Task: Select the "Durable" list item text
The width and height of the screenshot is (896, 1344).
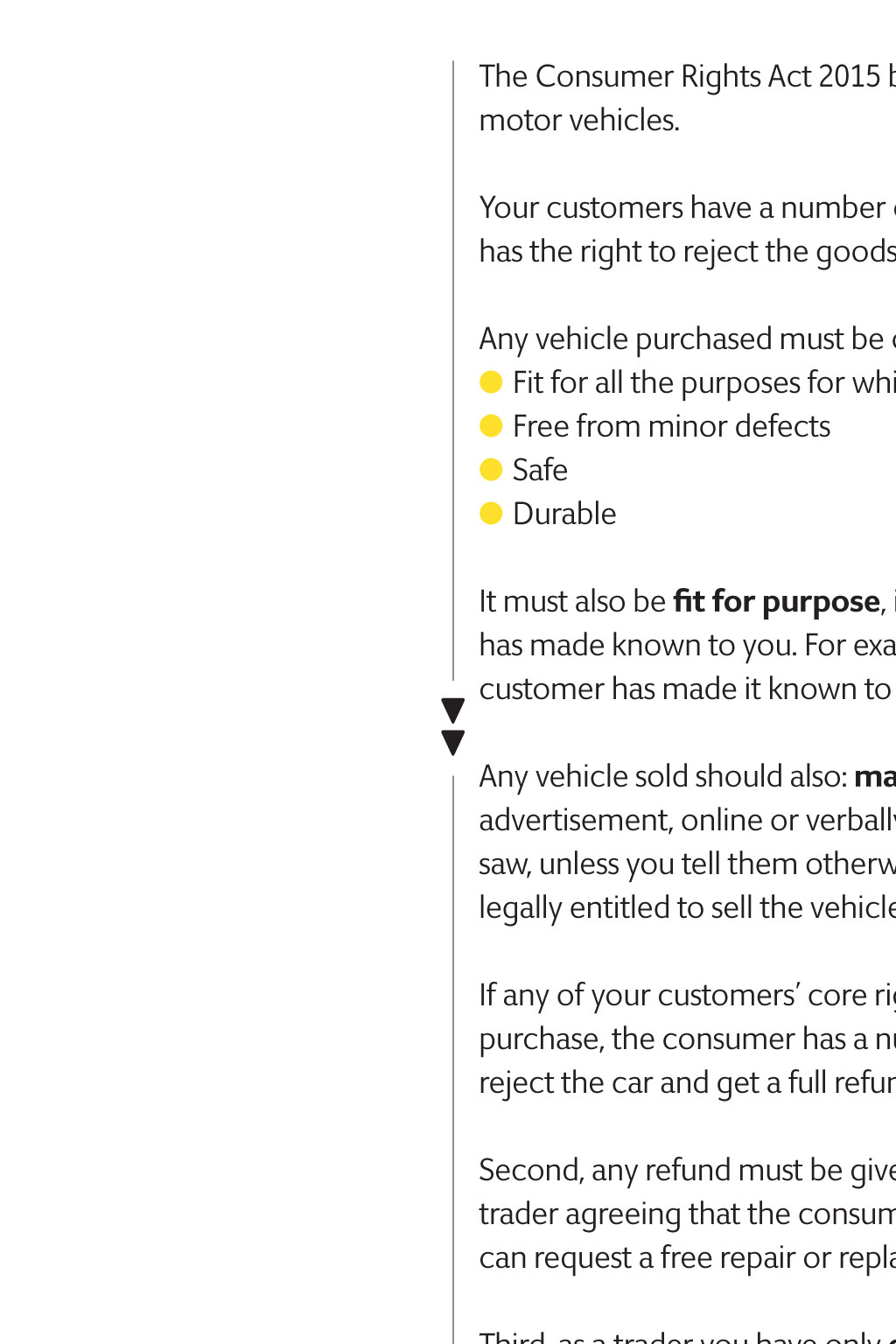Action: click(x=564, y=514)
